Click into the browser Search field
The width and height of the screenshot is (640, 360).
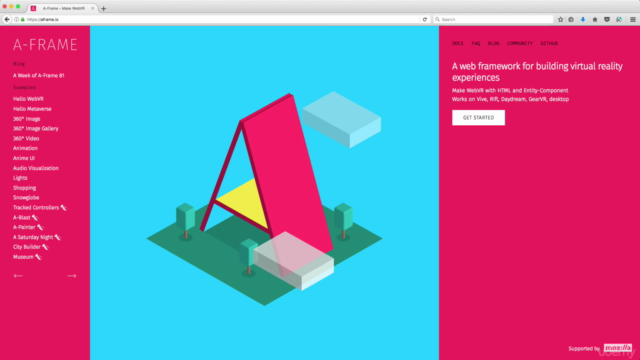493,19
